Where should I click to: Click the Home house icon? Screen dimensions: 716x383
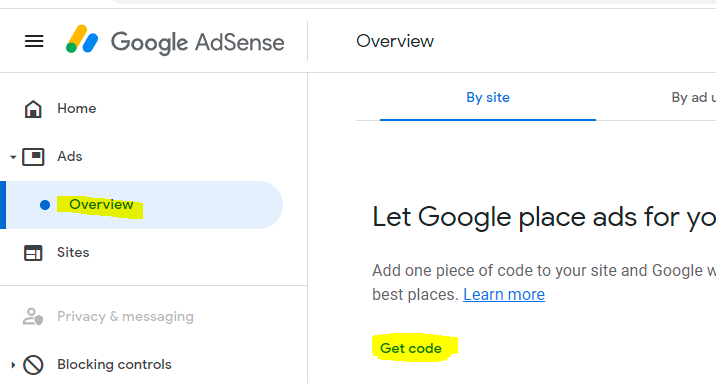coord(33,109)
